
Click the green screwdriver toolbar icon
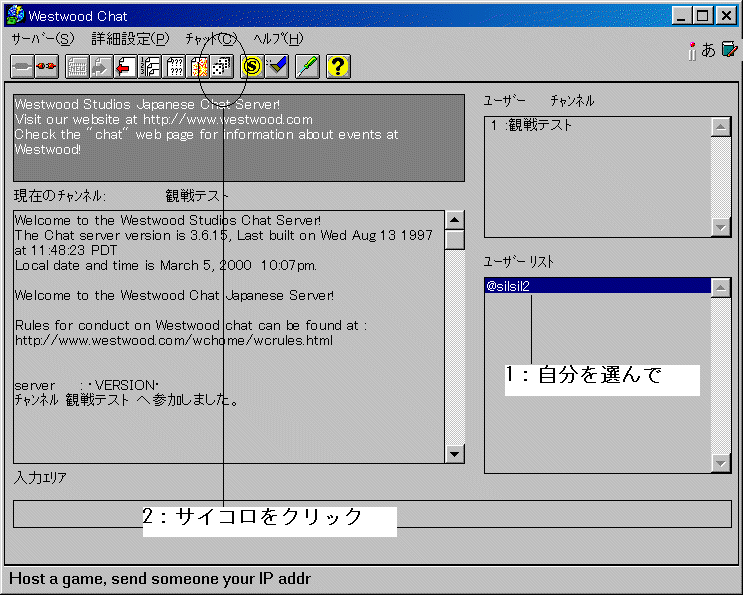pos(308,67)
